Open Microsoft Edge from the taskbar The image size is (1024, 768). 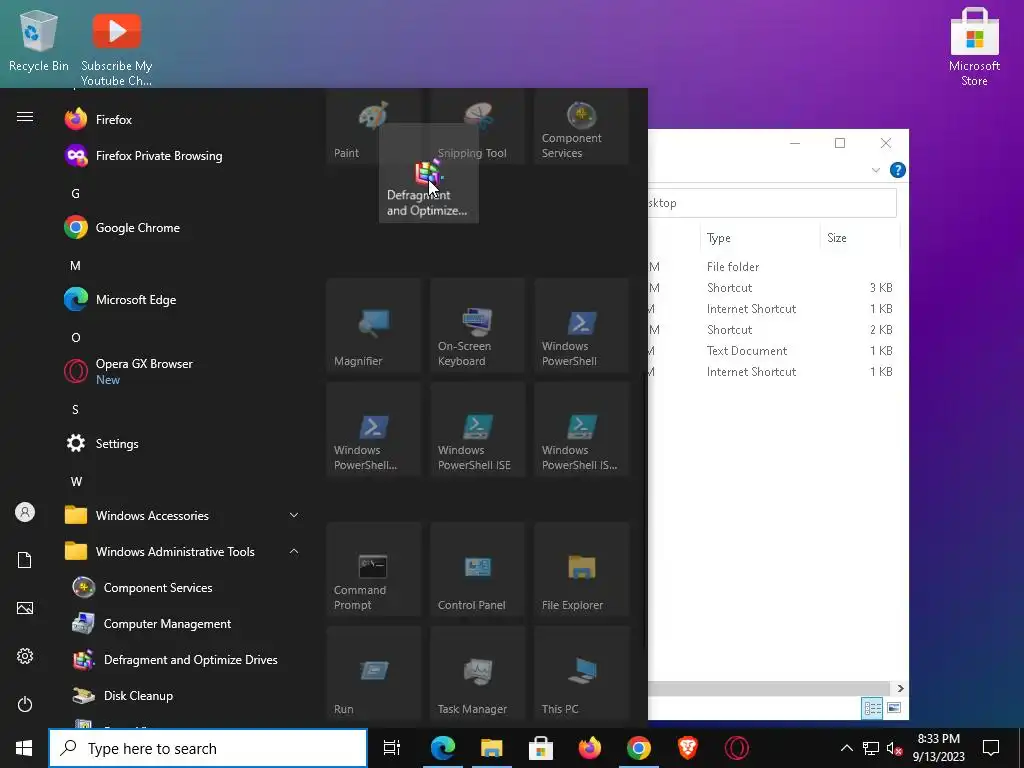442,748
